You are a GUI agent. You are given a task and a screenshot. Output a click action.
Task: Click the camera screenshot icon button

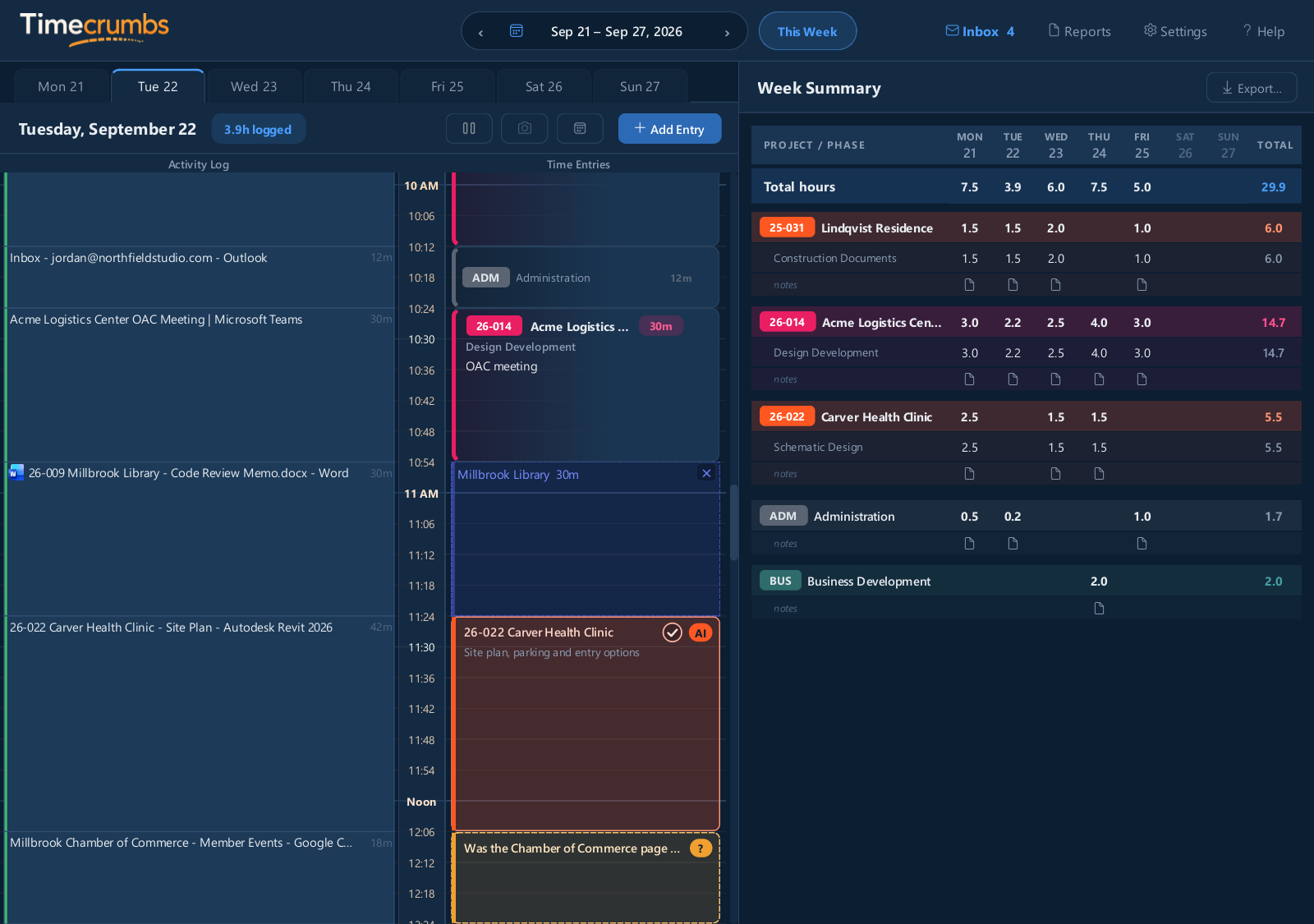point(525,129)
